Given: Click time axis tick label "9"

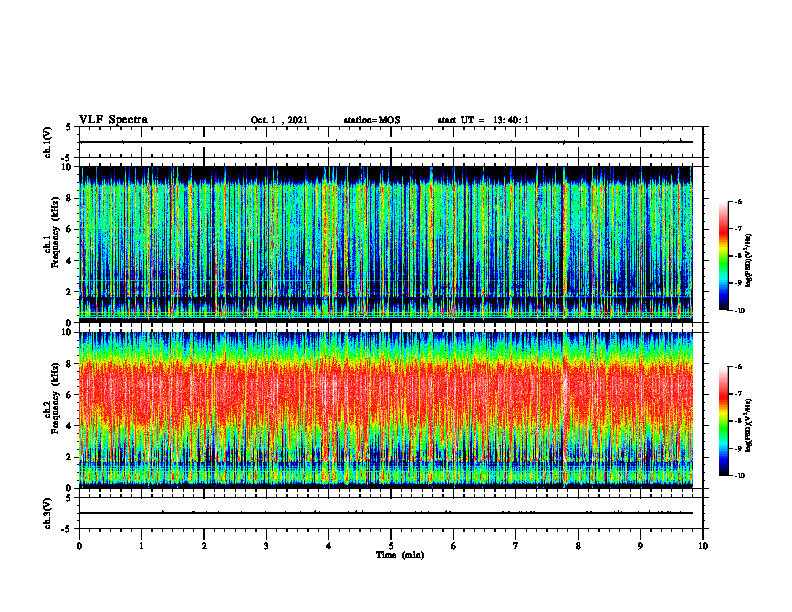Looking at the screenshot, I should (640, 546).
